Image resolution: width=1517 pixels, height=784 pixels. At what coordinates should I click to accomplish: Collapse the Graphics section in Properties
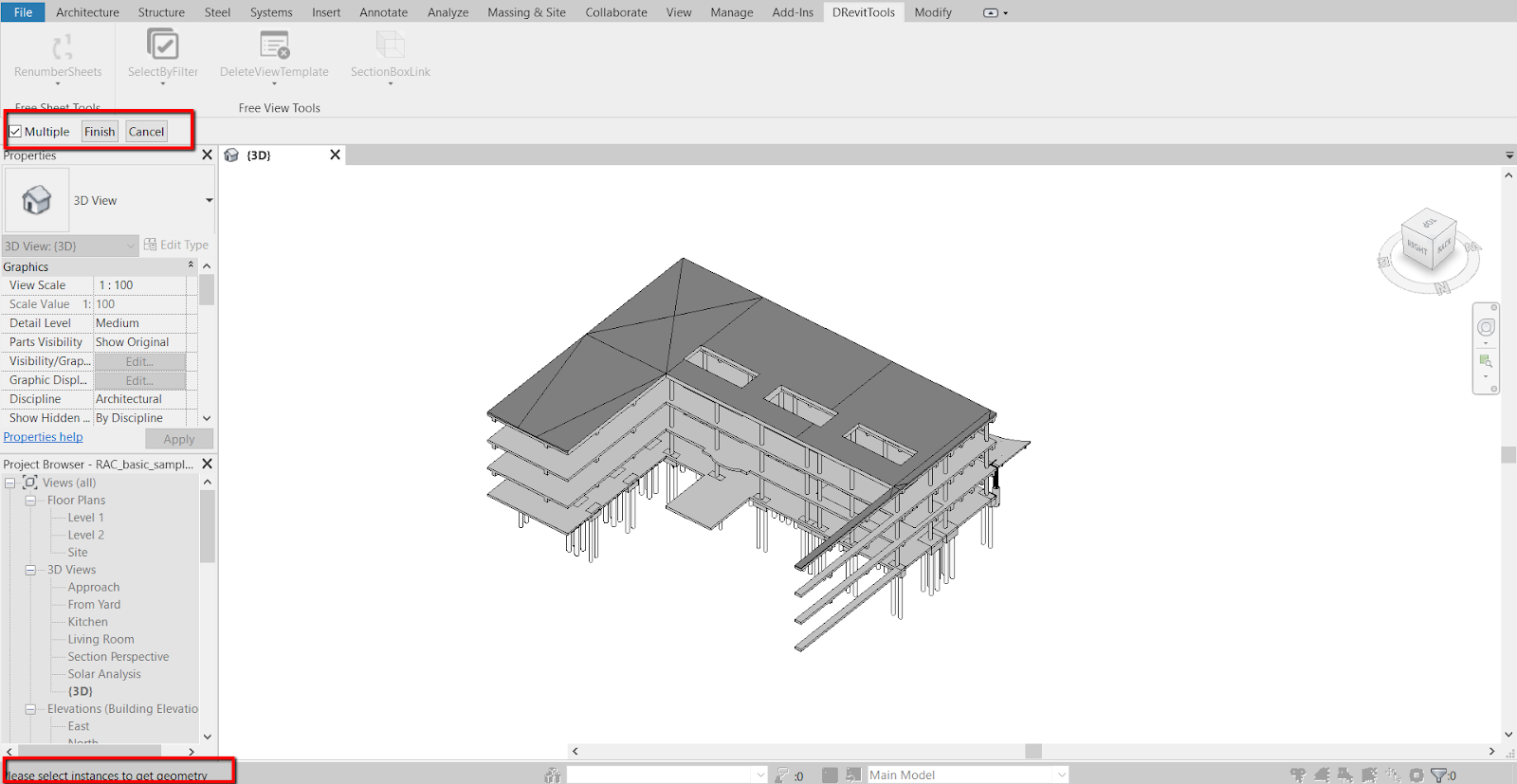(191, 265)
